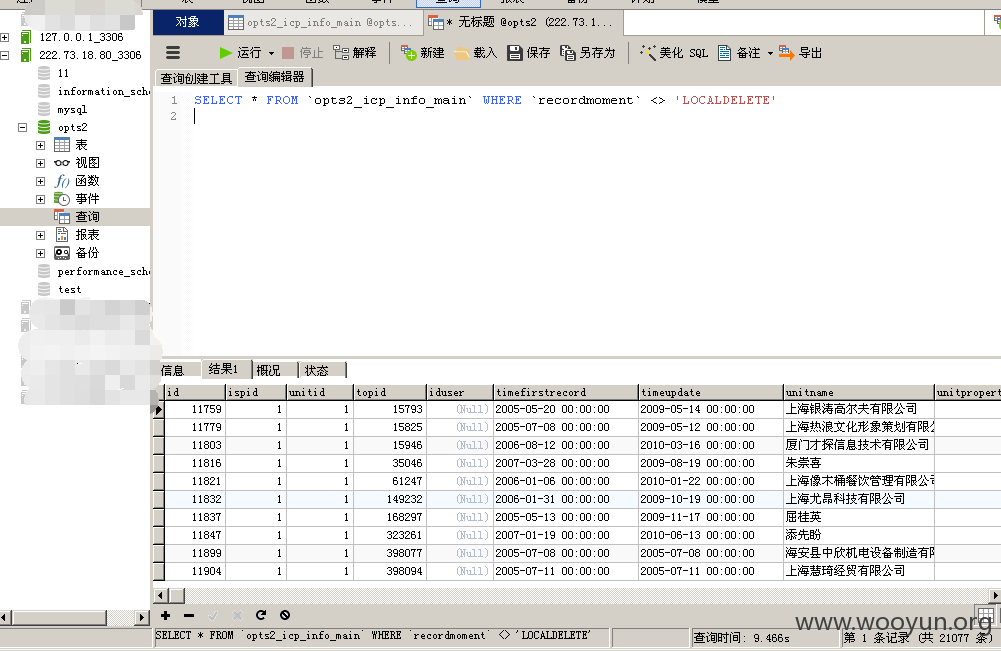
Task: Click the 解释 explain button
Action: click(x=355, y=53)
